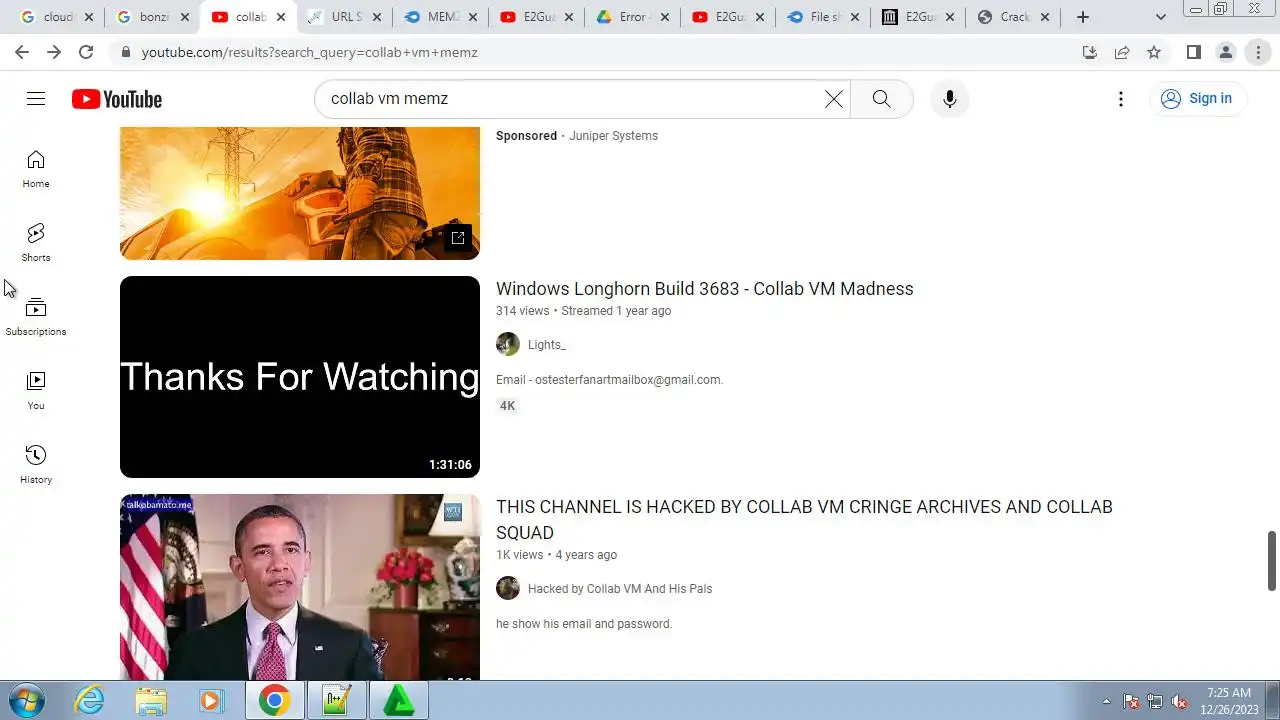Image resolution: width=1280 pixels, height=720 pixels.
Task: Visit 'Hacked by Collab VM And His Pals' channel
Action: pos(620,589)
